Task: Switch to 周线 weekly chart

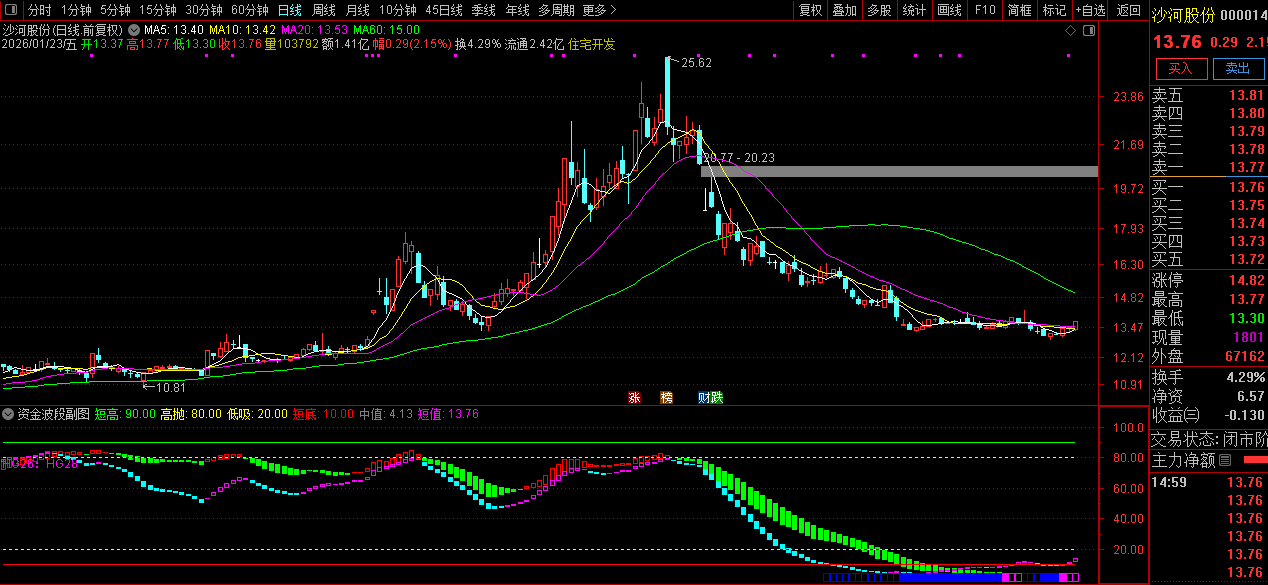Action: coord(323,10)
